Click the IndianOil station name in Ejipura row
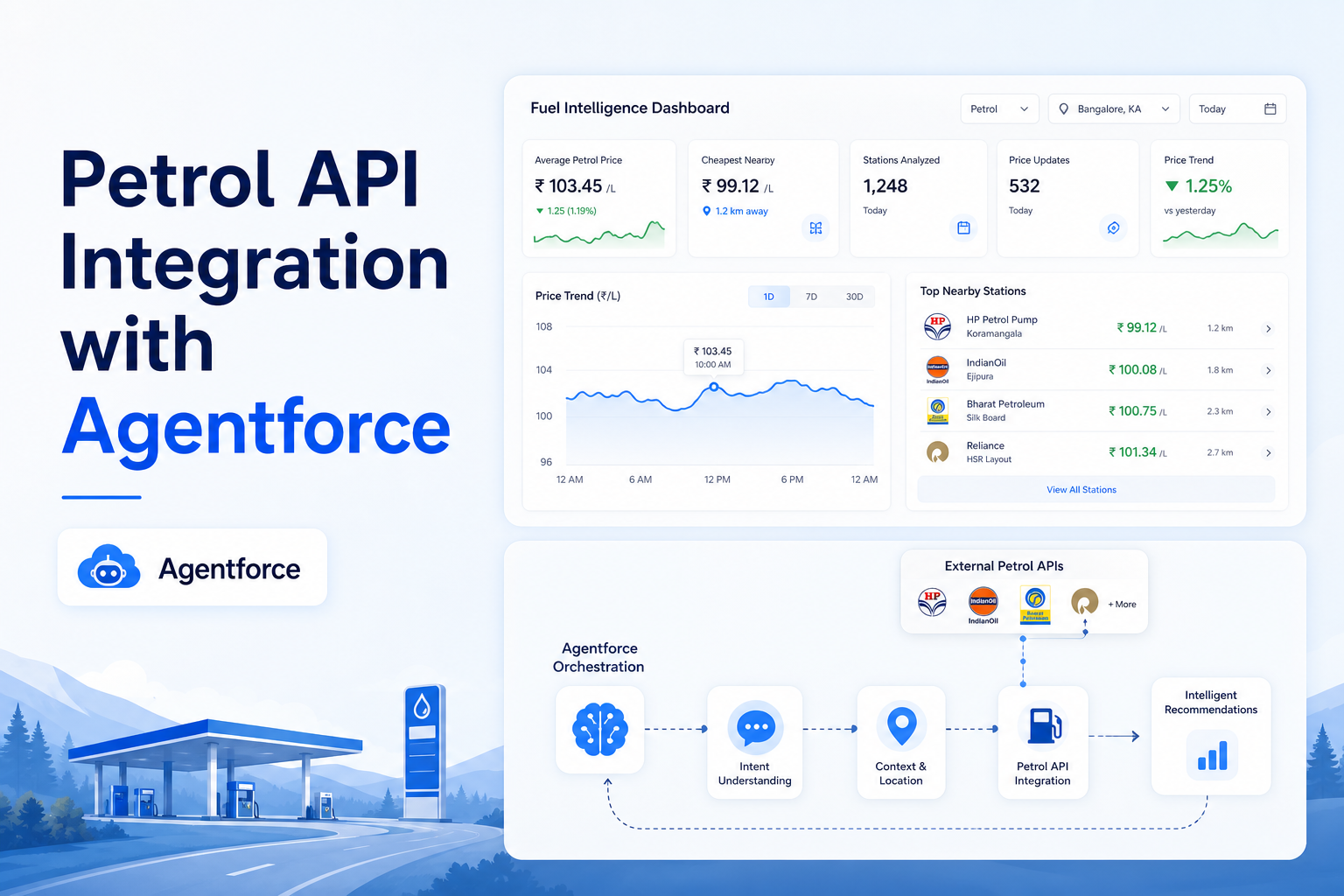The width and height of the screenshot is (1344, 896). [986, 362]
